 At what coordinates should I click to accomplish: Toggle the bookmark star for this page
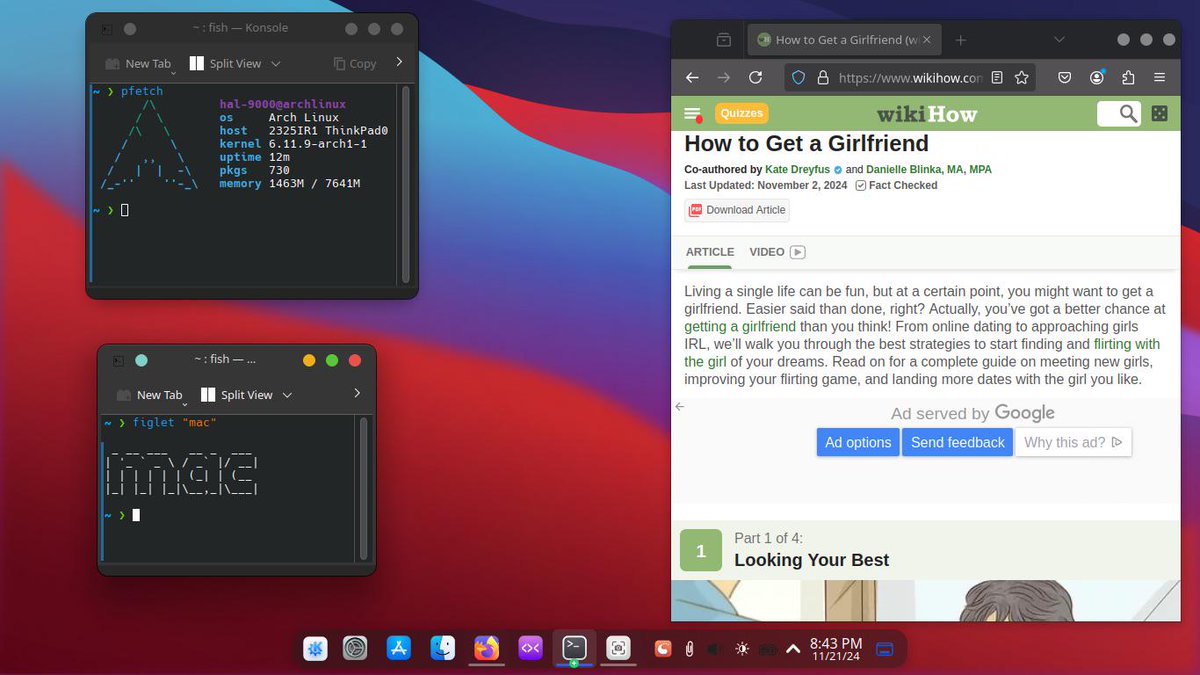(1022, 77)
